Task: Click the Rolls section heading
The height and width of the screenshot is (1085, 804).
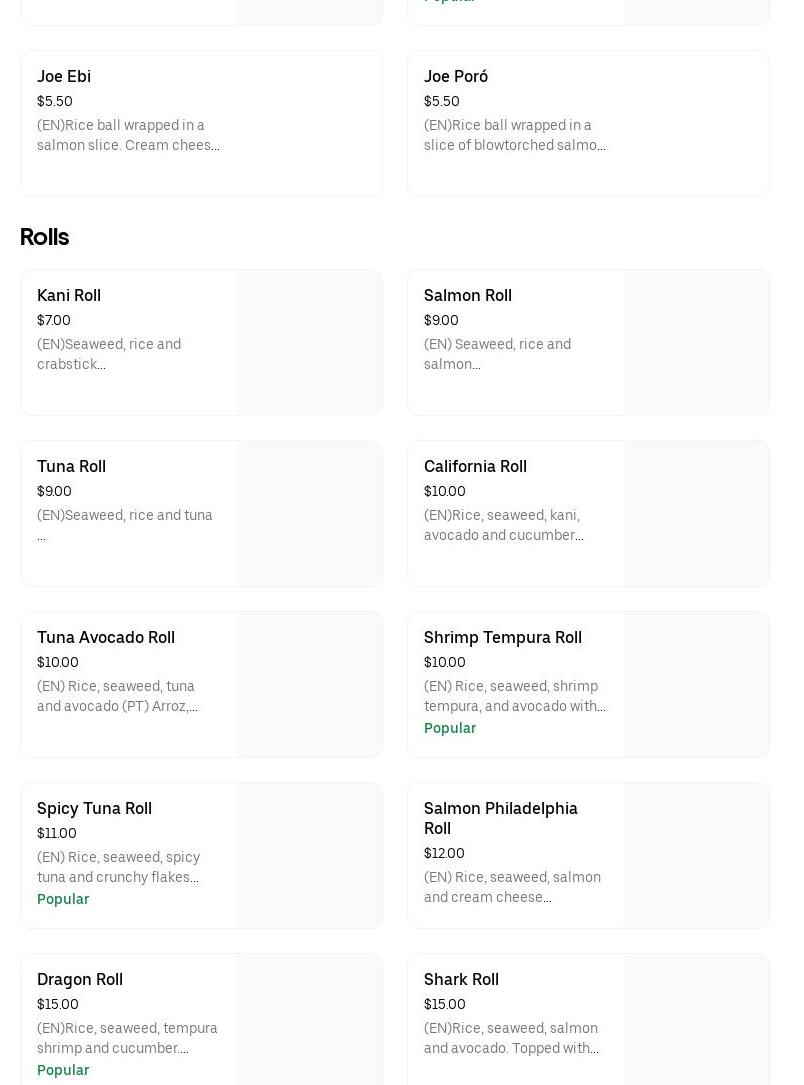Action: [x=44, y=237]
